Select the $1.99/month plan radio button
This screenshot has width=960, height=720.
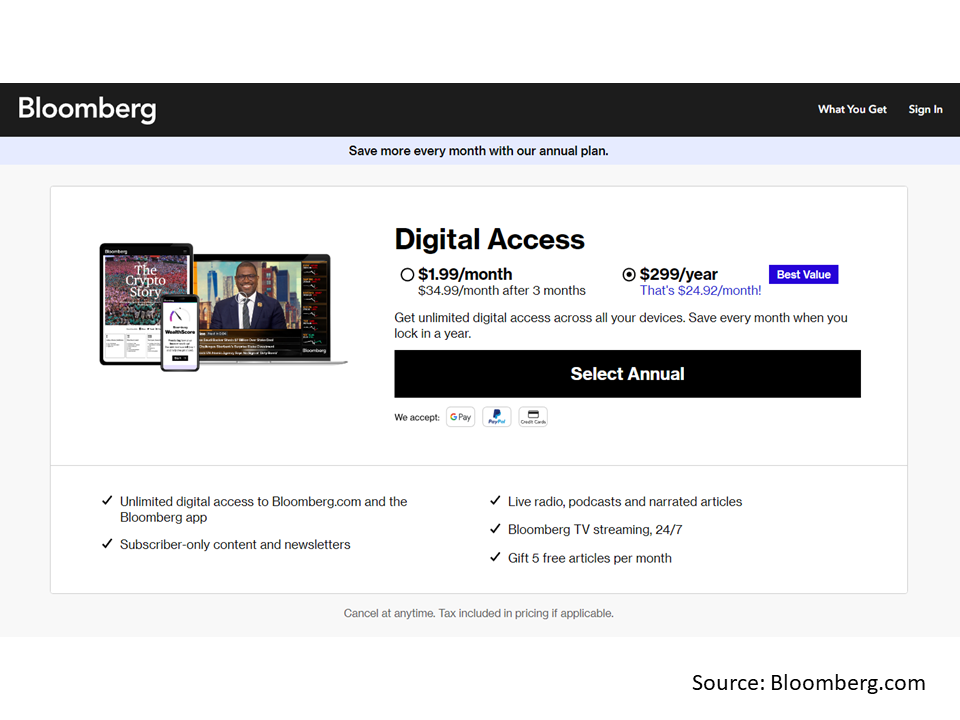pyautogui.click(x=407, y=275)
